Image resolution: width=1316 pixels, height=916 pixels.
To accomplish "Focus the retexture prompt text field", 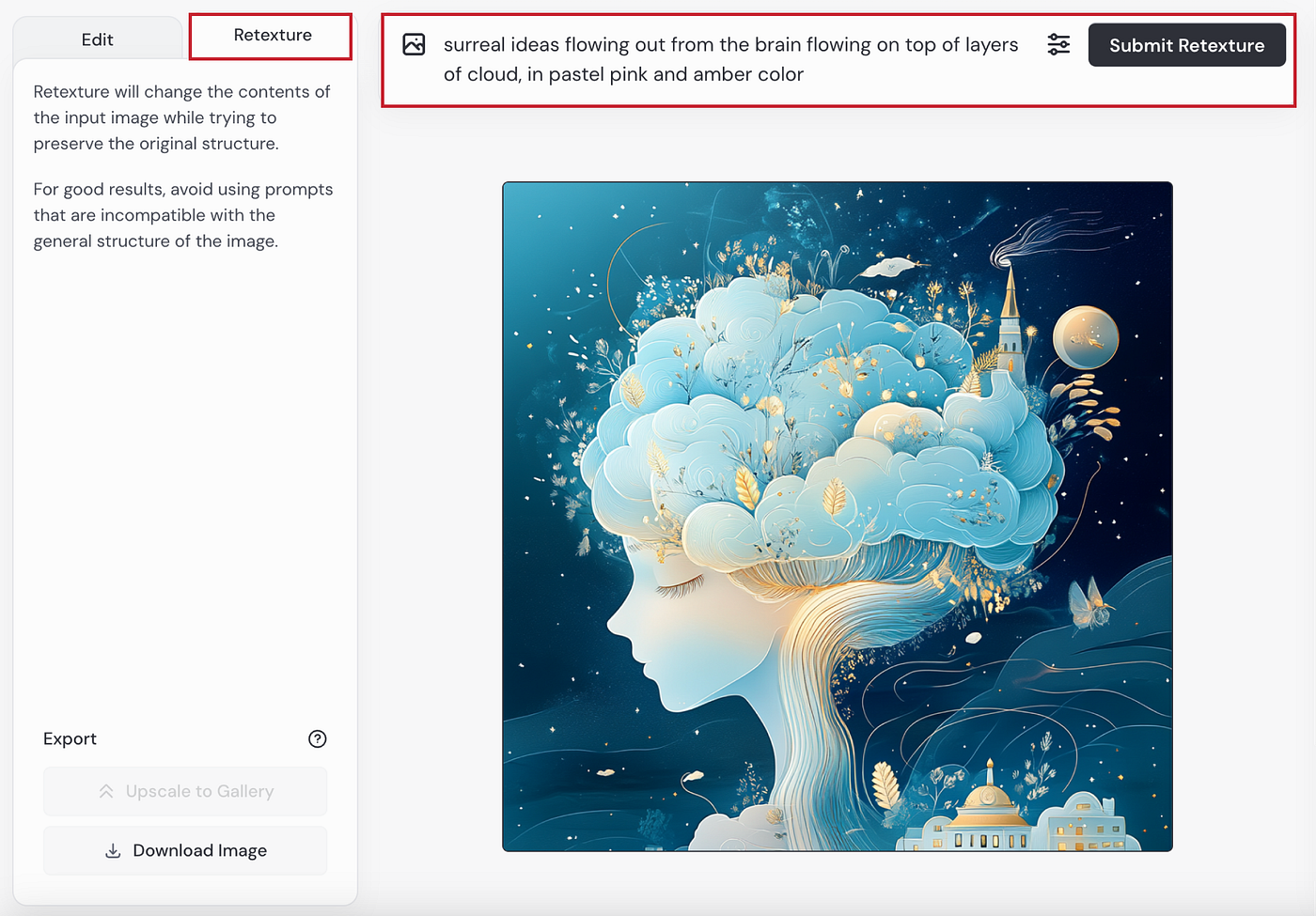I will coord(731,59).
